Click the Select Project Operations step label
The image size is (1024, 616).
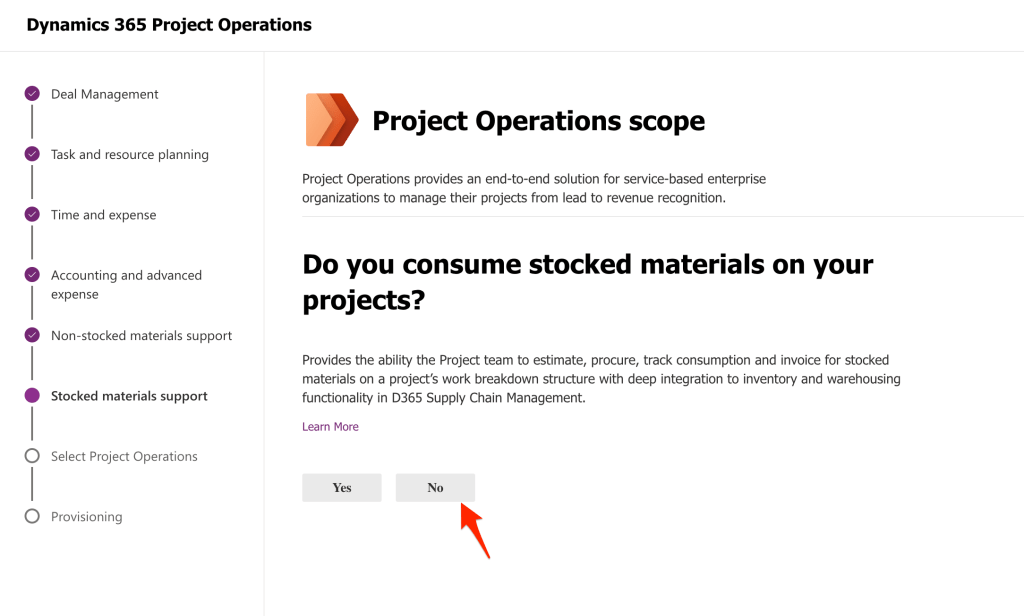click(123, 456)
